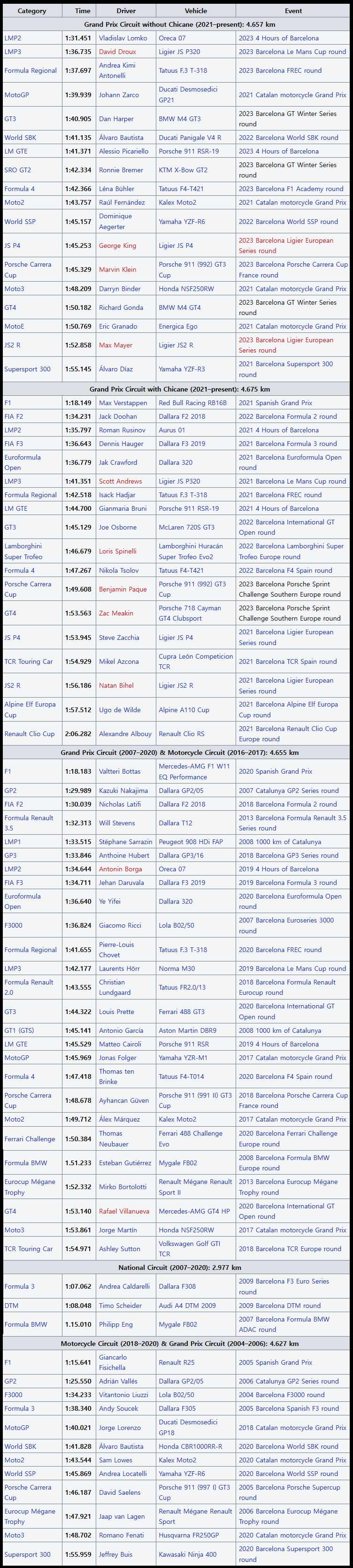Click Cupra León Competición TCR link
This screenshot has height=1568, width=353.
[x=196, y=661]
